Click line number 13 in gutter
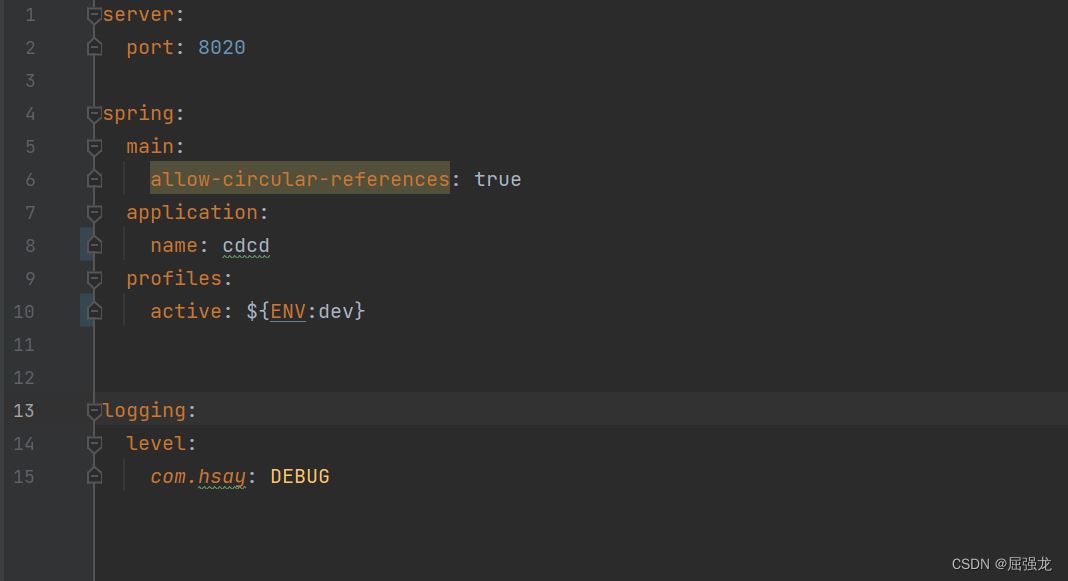1068x581 pixels. click(24, 411)
